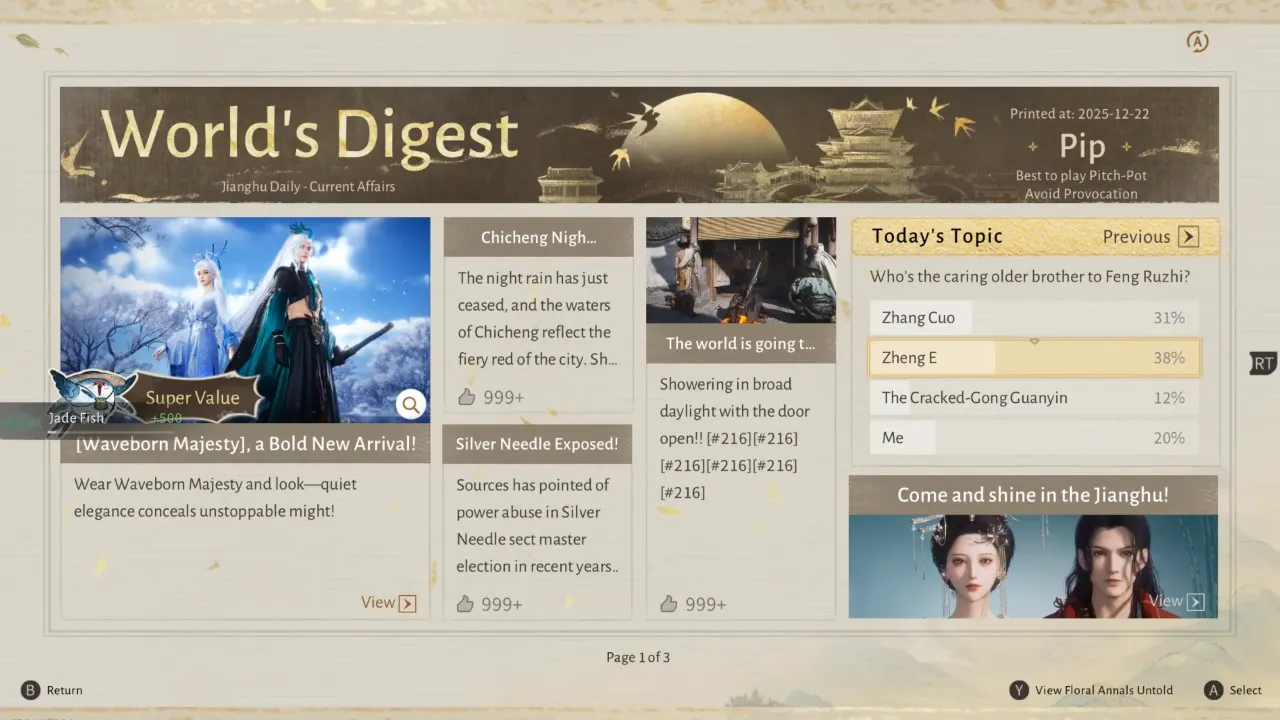Pick the 'Me' poll option
Screen dimensions: 1280x720
pos(1034,438)
